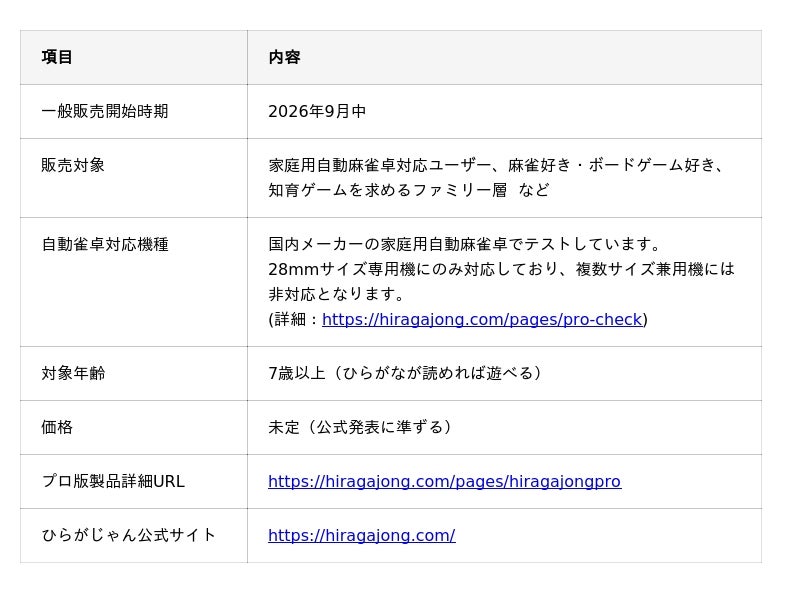The image size is (800, 593).
Task: Click the 2026年9月中 cell text
Action: click(x=317, y=111)
